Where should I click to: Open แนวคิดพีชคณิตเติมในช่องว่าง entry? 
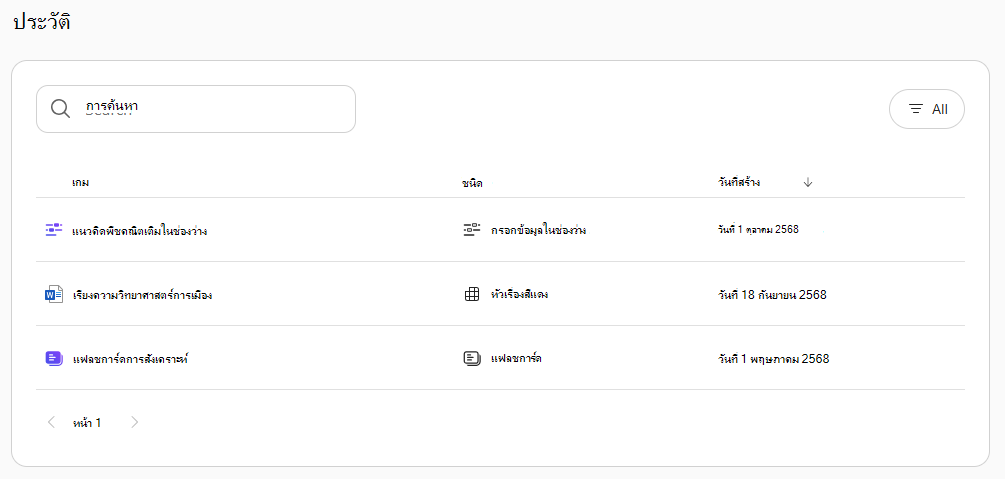[x=140, y=231]
